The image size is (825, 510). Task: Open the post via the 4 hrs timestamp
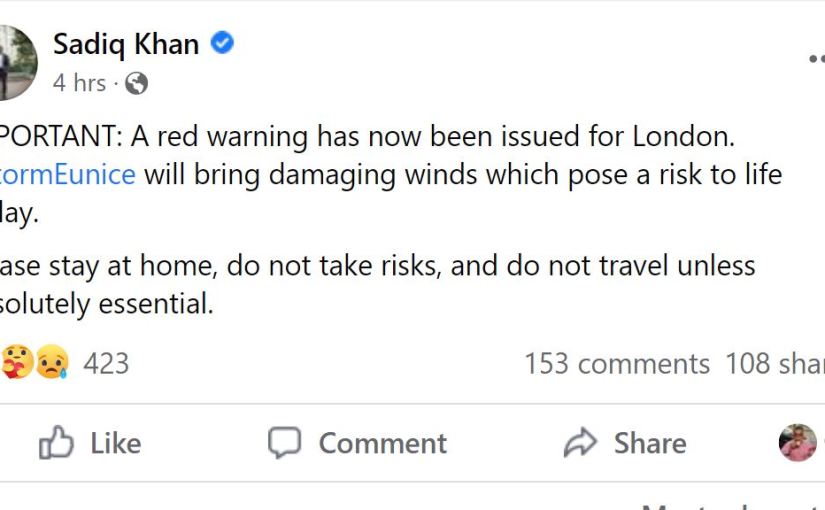tap(79, 84)
